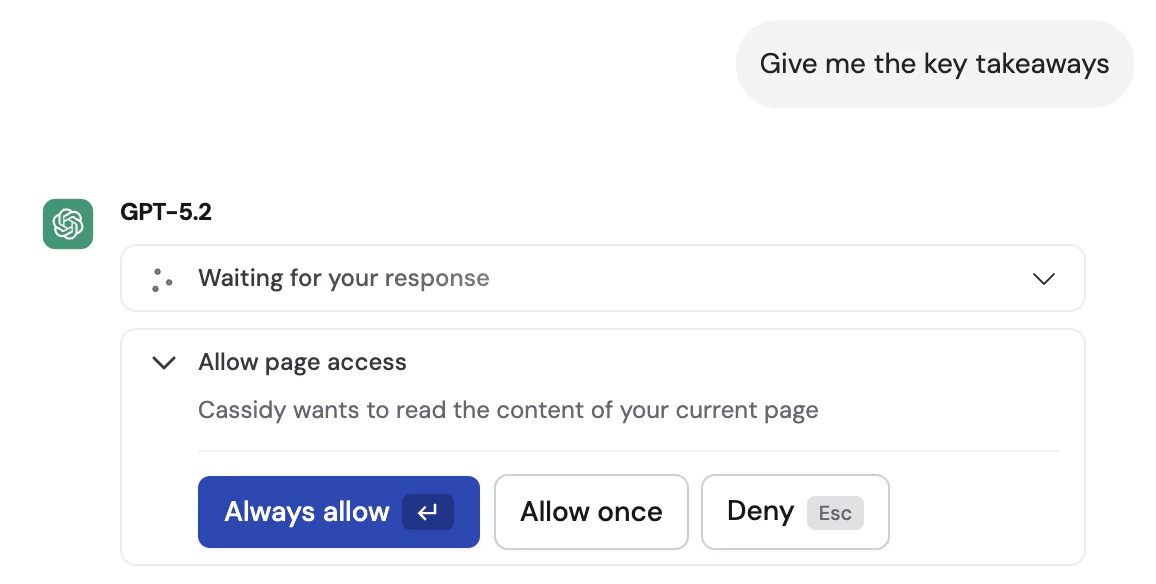Click the return arrow glyph in the blue button
The image size is (1156, 584).
(x=428, y=511)
